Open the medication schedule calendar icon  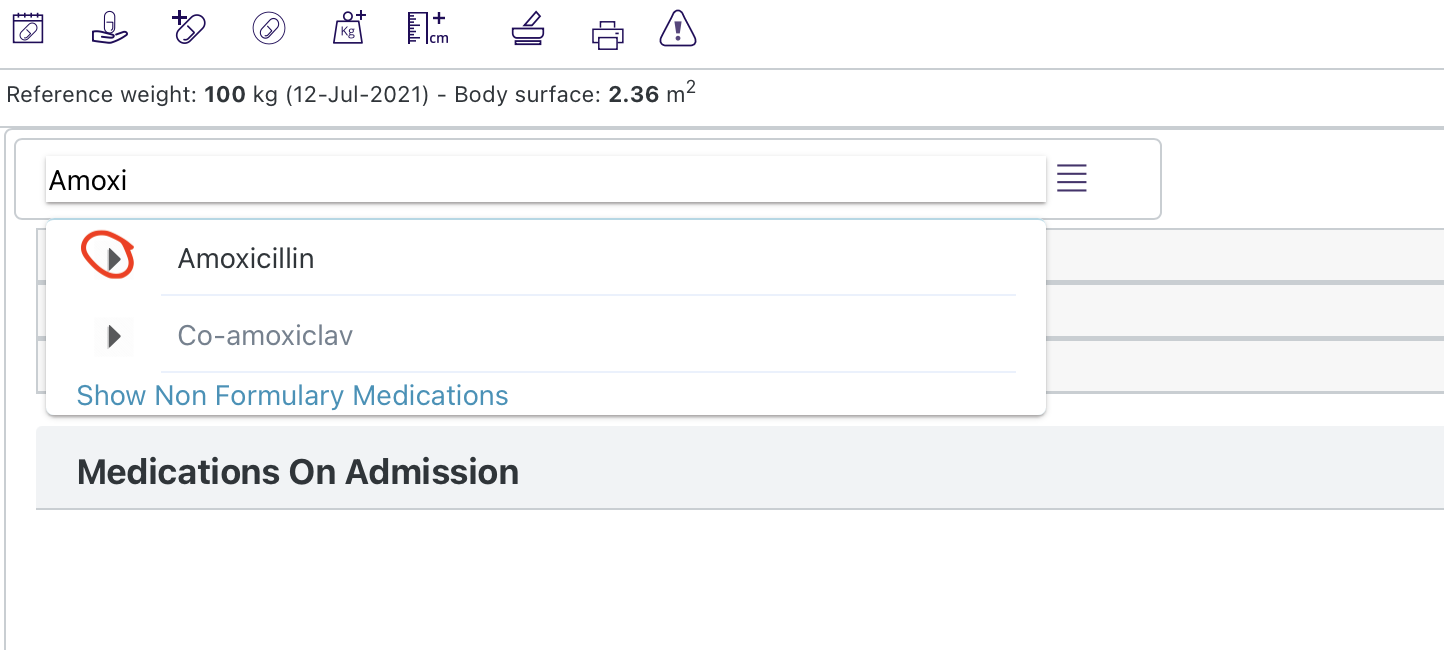pos(28,28)
